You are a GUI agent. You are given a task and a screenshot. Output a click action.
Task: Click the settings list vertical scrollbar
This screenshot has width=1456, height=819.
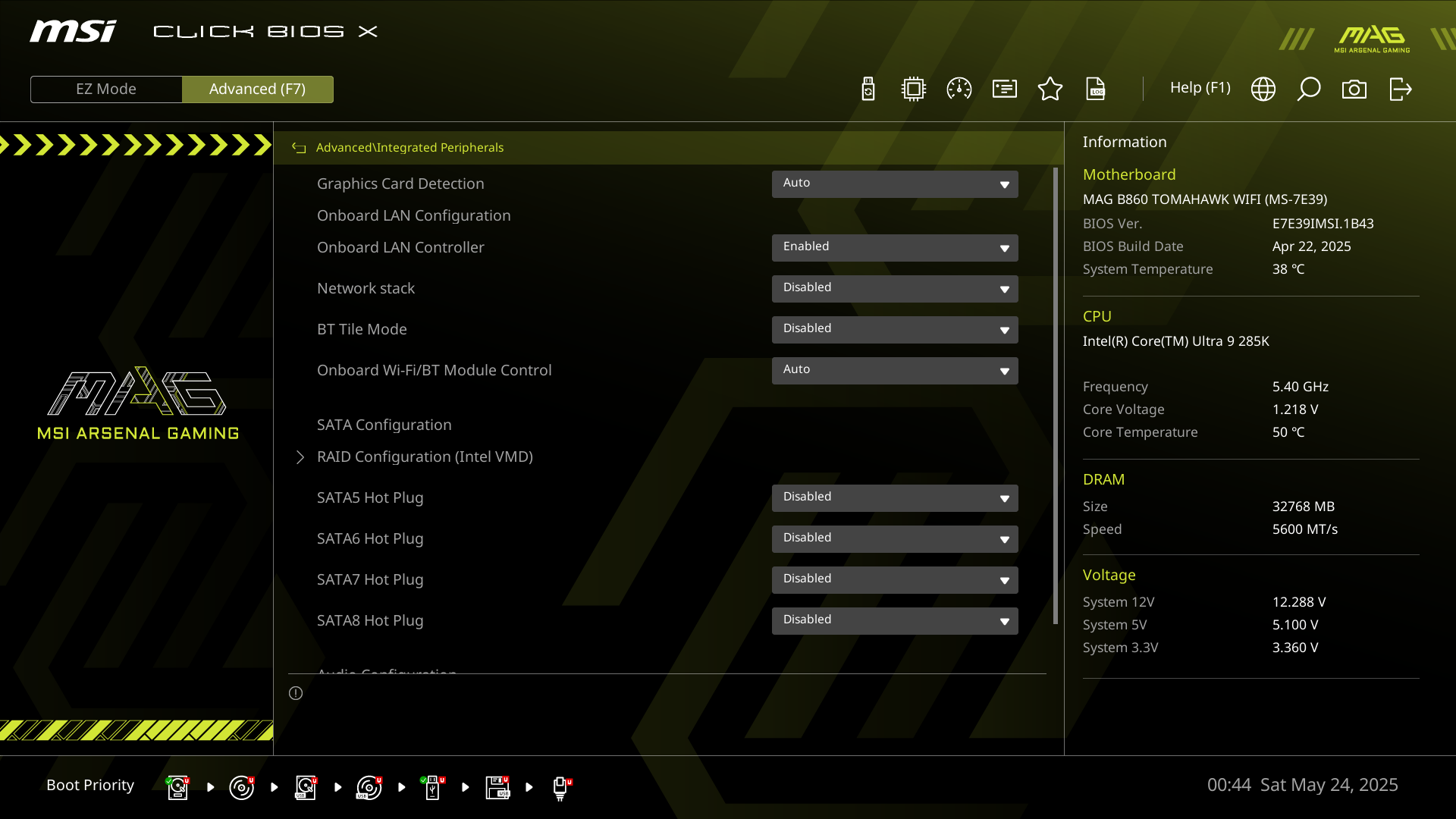click(x=1056, y=394)
